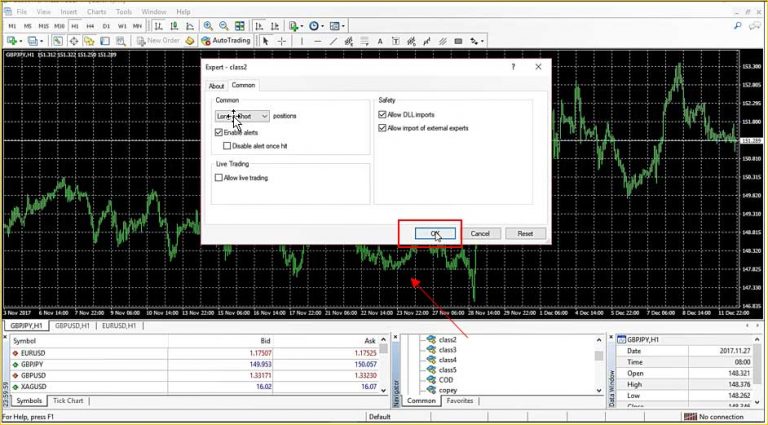Toggle the AutoTrading button
768x425 pixels.
[x=226, y=41]
